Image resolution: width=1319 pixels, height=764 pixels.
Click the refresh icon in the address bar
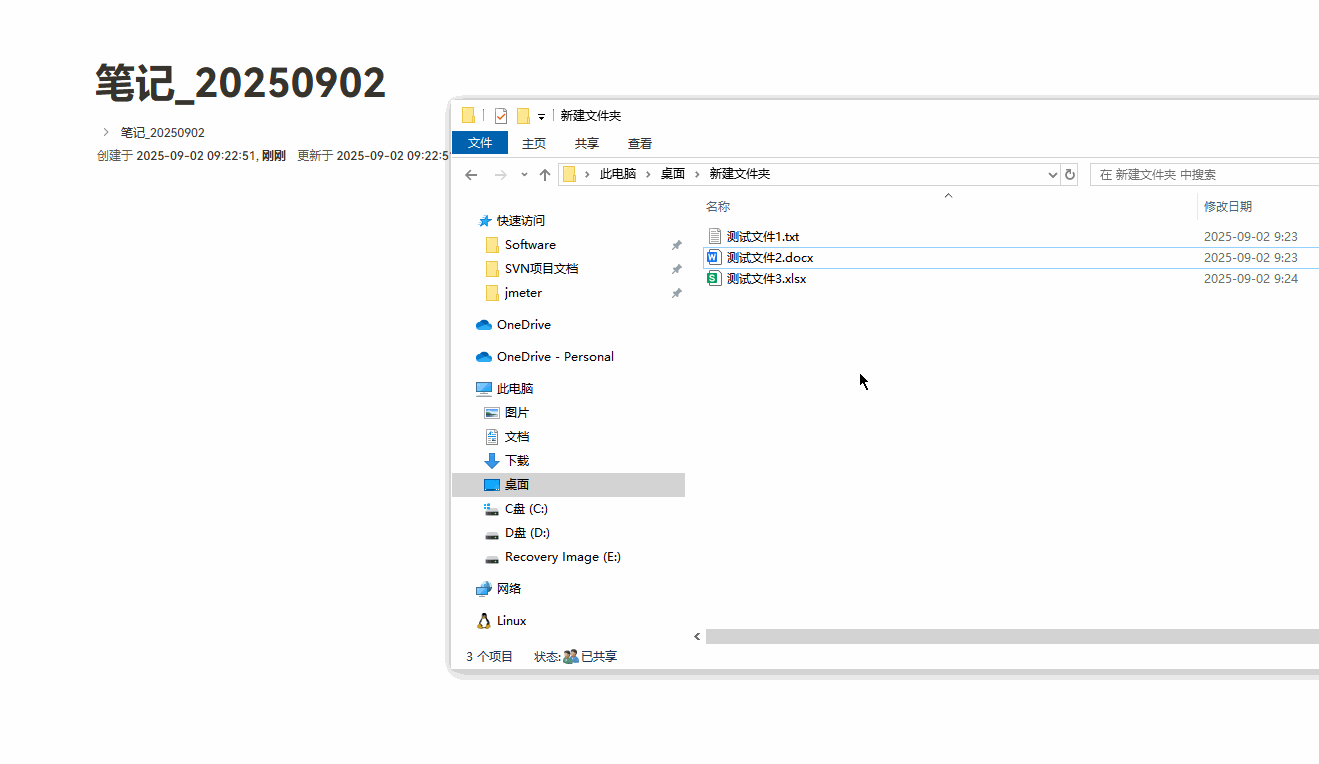pos(1069,174)
